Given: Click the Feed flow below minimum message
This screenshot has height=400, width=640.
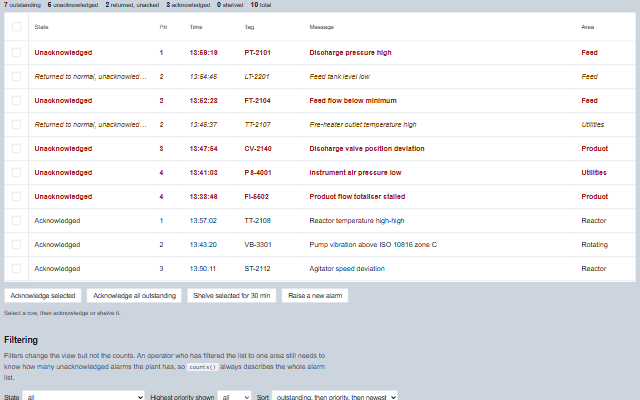Looking at the screenshot, I should (x=353, y=100).
